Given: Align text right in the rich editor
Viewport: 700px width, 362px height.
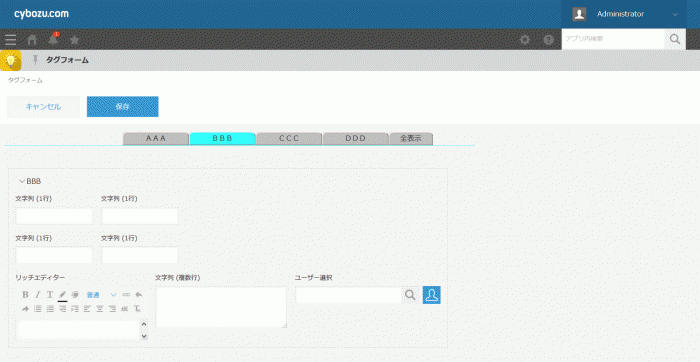Looking at the screenshot, I should click(x=112, y=308).
